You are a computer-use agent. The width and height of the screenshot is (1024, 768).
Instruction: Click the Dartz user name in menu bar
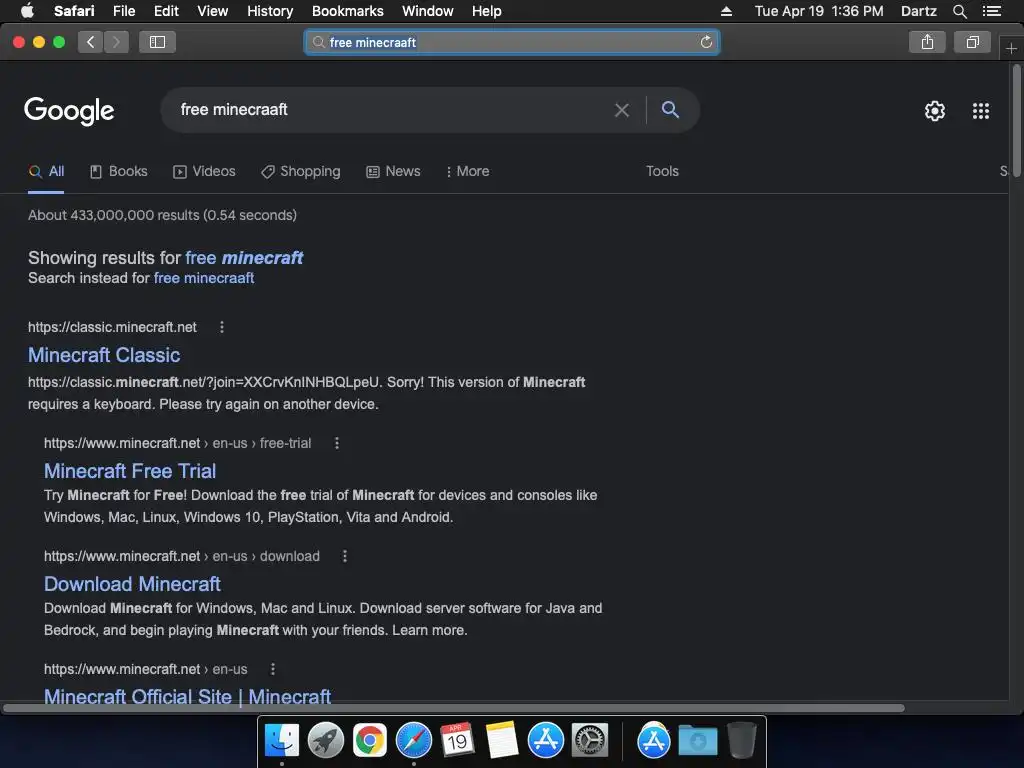tap(918, 11)
